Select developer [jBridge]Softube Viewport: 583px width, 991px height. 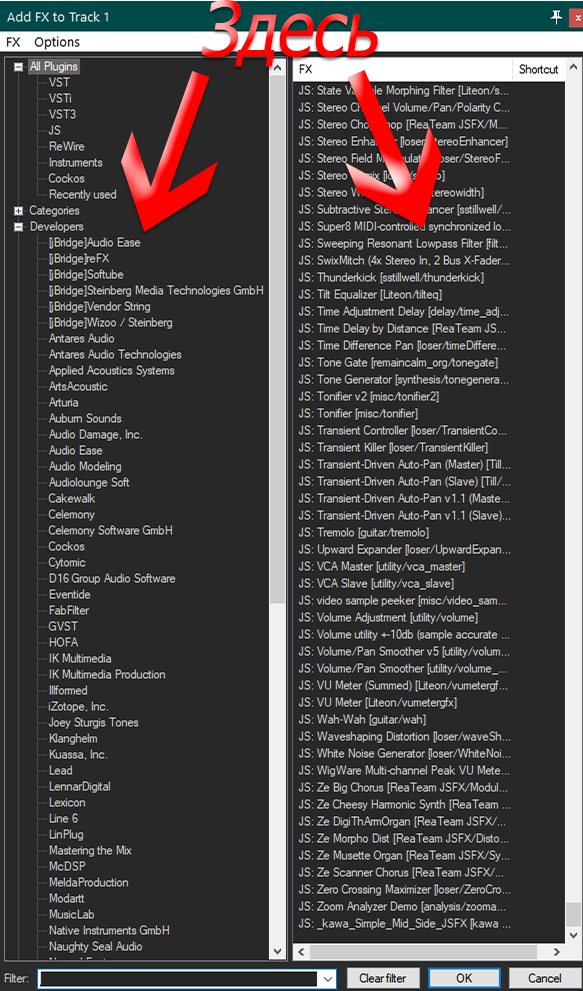(86, 274)
